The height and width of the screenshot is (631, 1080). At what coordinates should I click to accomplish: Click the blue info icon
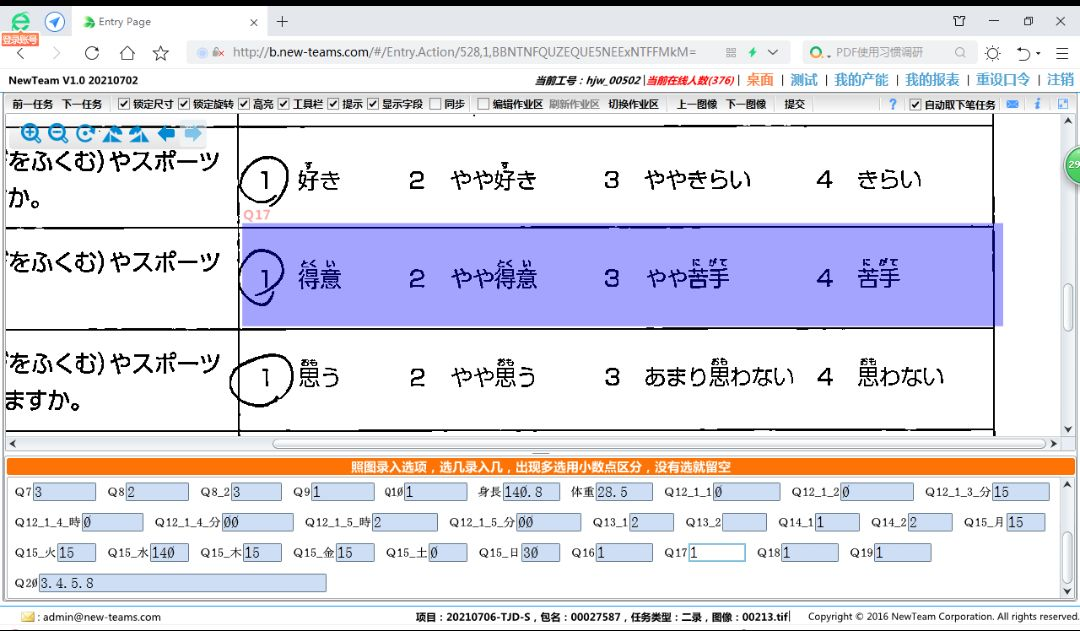[x=1037, y=104]
